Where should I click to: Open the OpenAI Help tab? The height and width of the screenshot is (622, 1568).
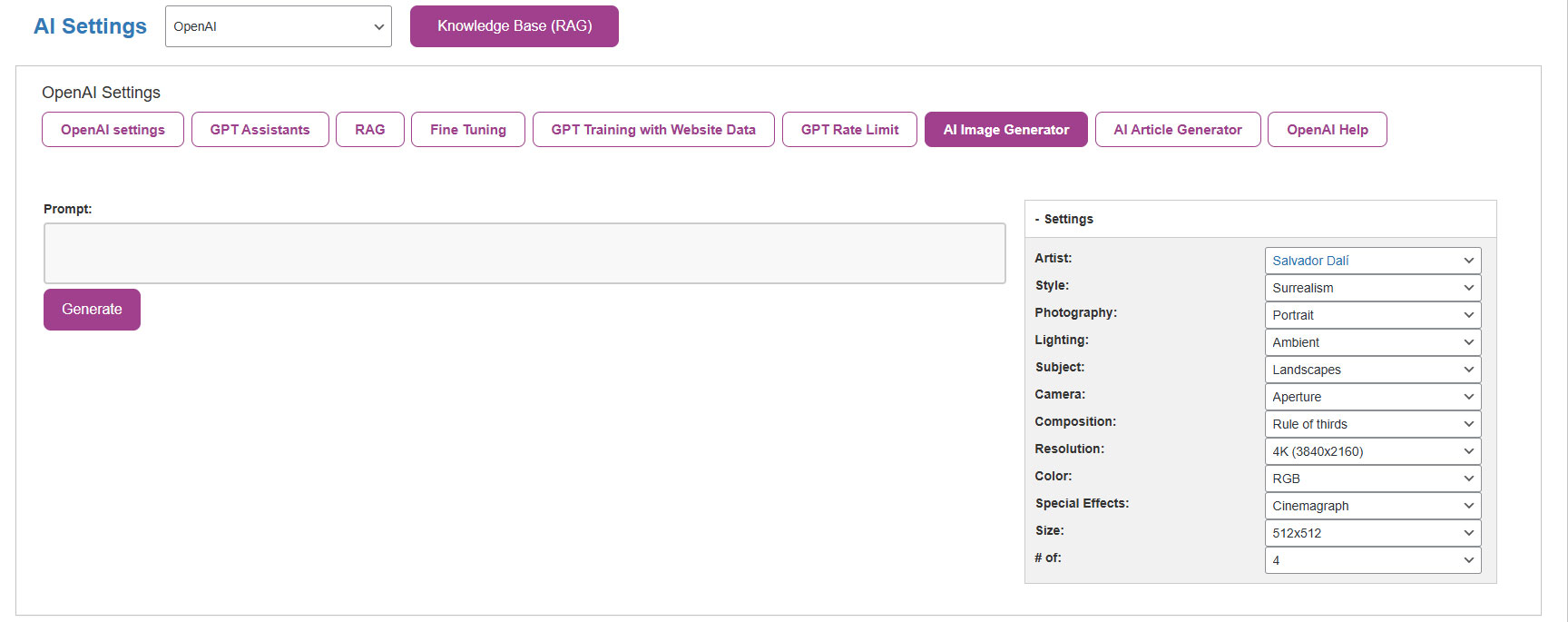tap(1327, 130)
